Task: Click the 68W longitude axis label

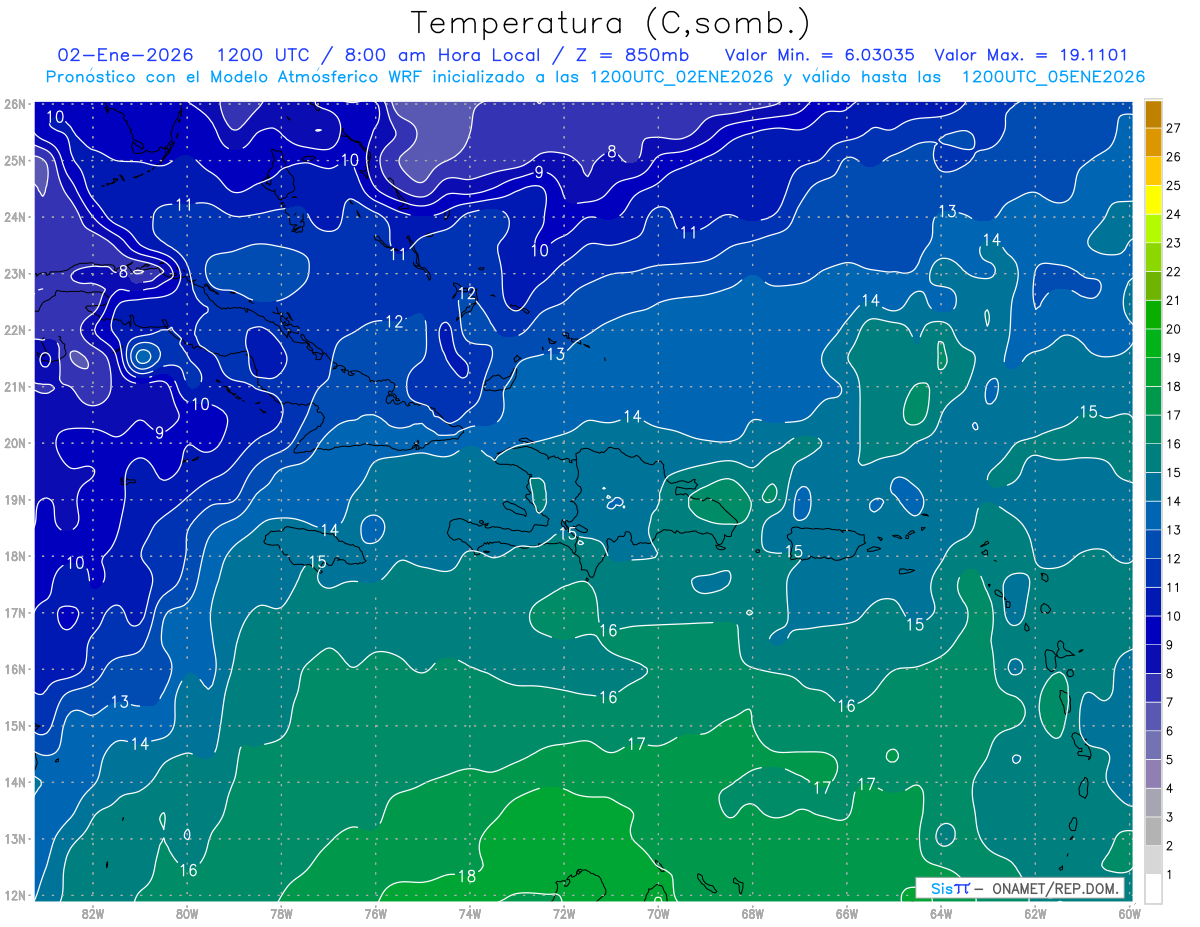Action: 752,912
